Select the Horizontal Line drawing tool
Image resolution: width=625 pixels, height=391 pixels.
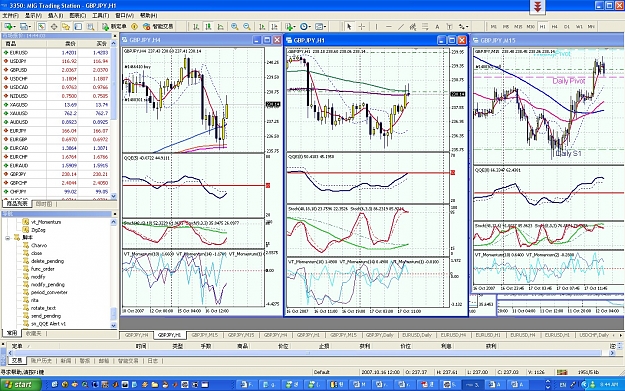click(x=388, y=26)
